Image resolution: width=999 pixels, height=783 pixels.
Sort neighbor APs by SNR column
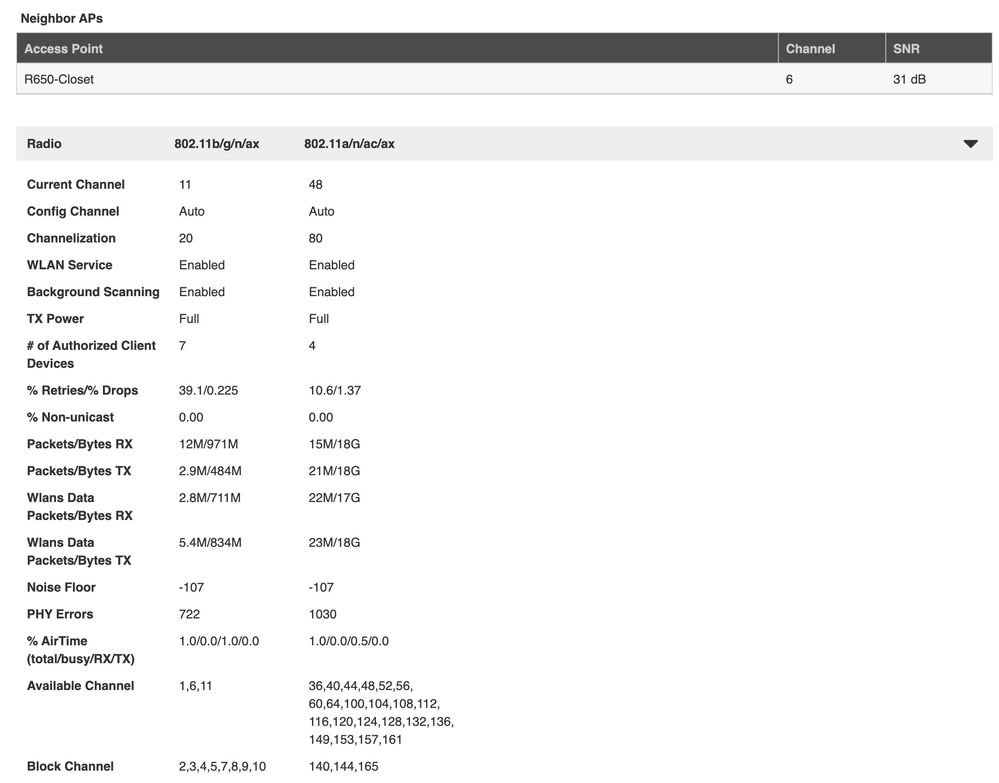point(906,48)
